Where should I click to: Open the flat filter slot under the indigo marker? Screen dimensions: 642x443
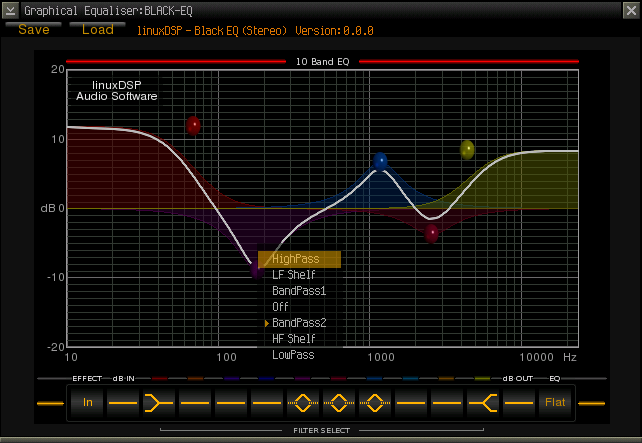tap(231, 403)
